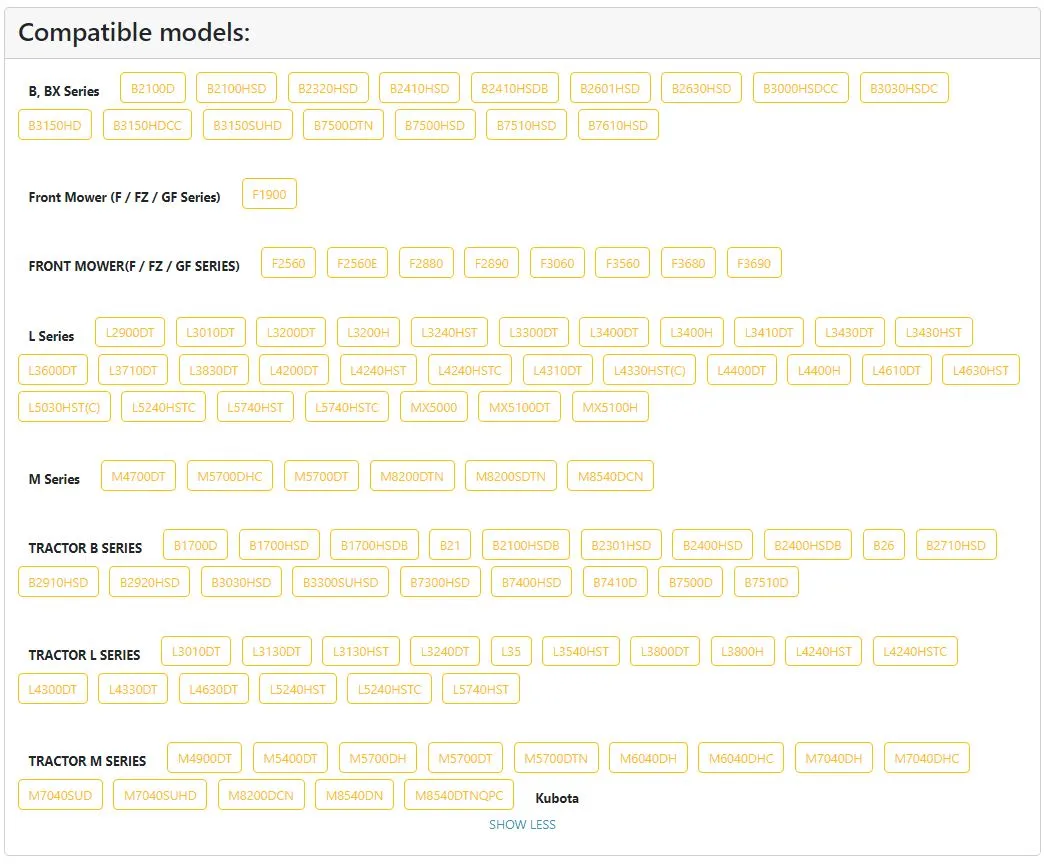Pick the M8540DCN model tag
The image size is (1044, 864).
[610, 477]
